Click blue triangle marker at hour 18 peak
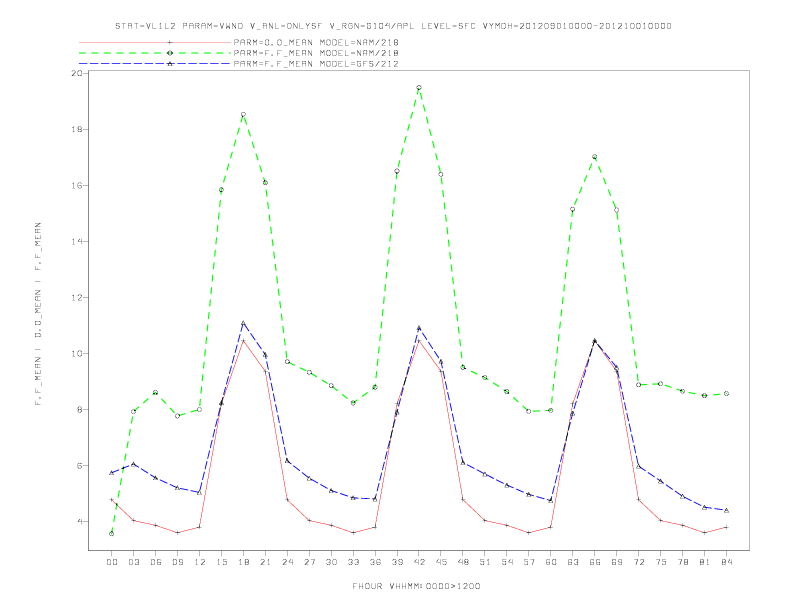 243,323
